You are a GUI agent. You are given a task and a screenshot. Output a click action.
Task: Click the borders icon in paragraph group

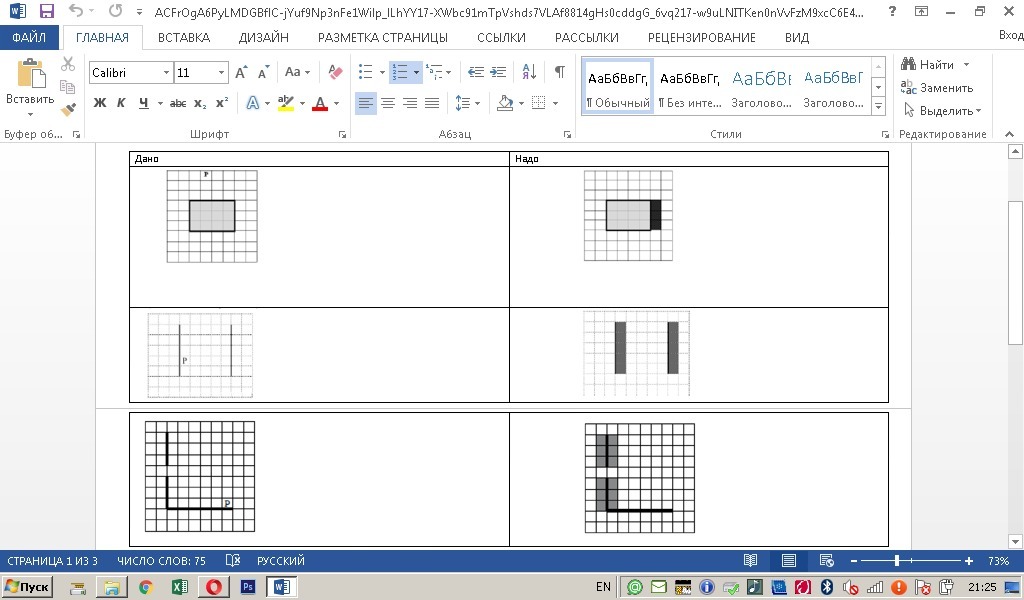tap(539, 103)
